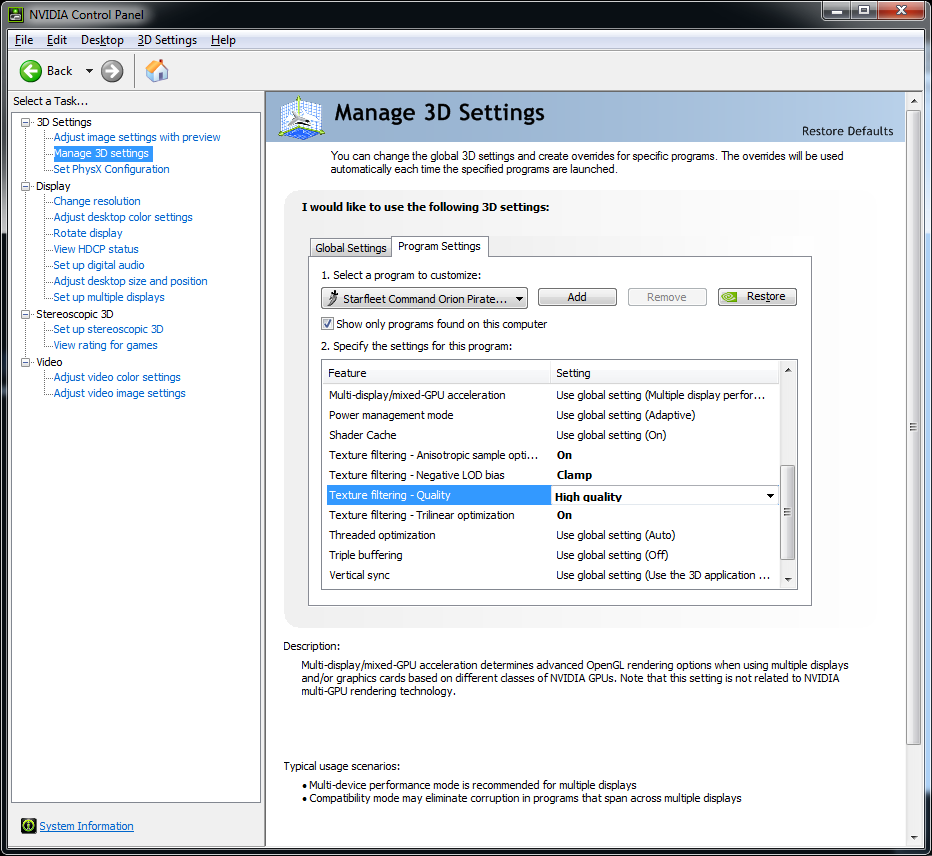Click the Add program button

pyautogui.click(x=577, y=297)
